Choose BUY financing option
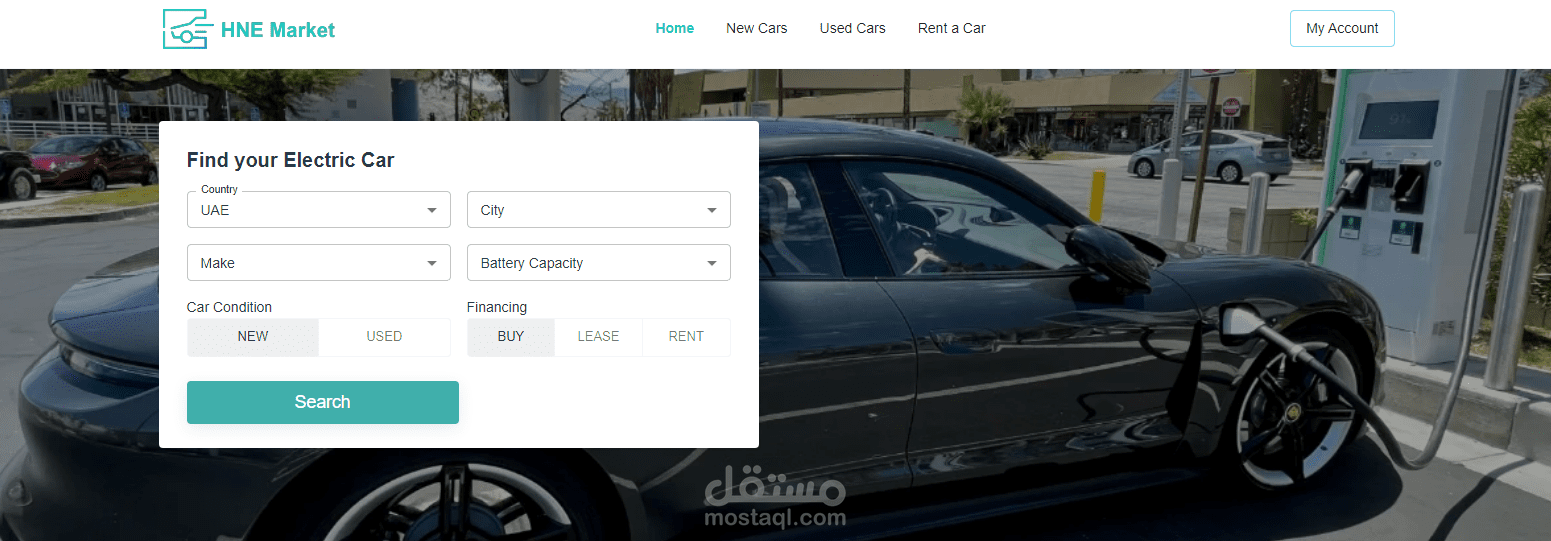 [x=511, y=337]
